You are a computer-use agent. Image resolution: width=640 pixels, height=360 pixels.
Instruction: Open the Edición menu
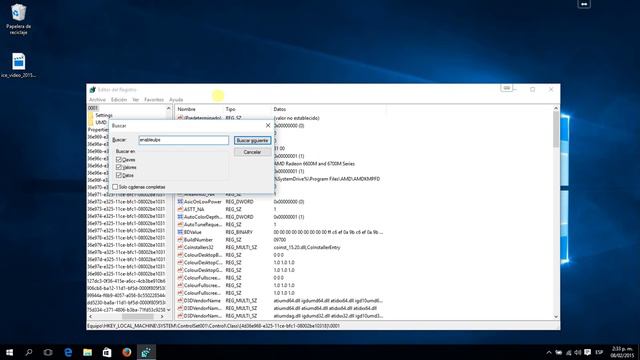point(119,100)
